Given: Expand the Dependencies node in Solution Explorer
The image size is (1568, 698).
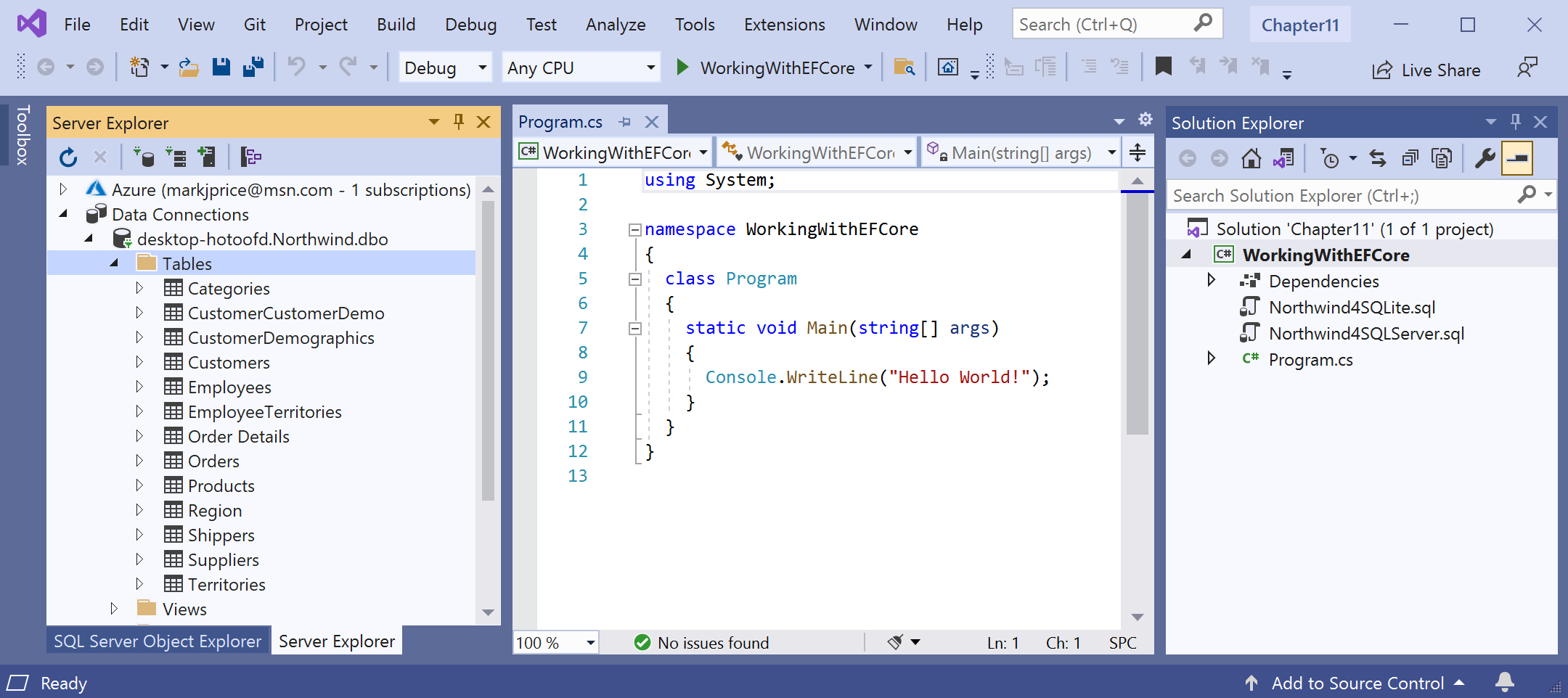Looking at the screenshot, I should pos(1210,281).
